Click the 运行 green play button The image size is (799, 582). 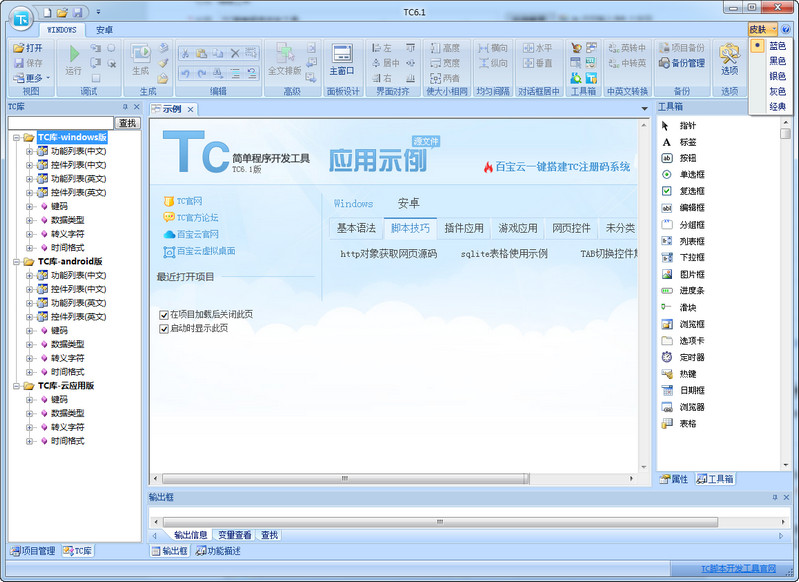73,59
